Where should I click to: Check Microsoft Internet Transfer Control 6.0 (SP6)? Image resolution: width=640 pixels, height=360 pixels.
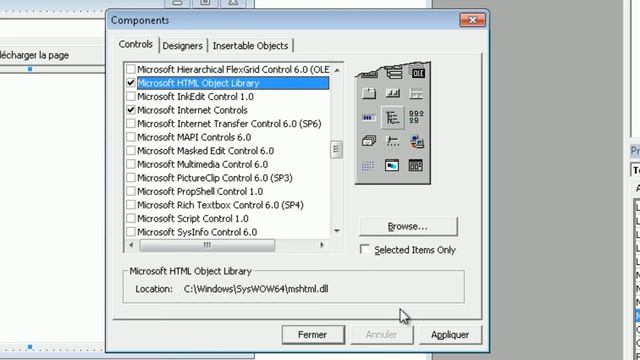point(131,123)
